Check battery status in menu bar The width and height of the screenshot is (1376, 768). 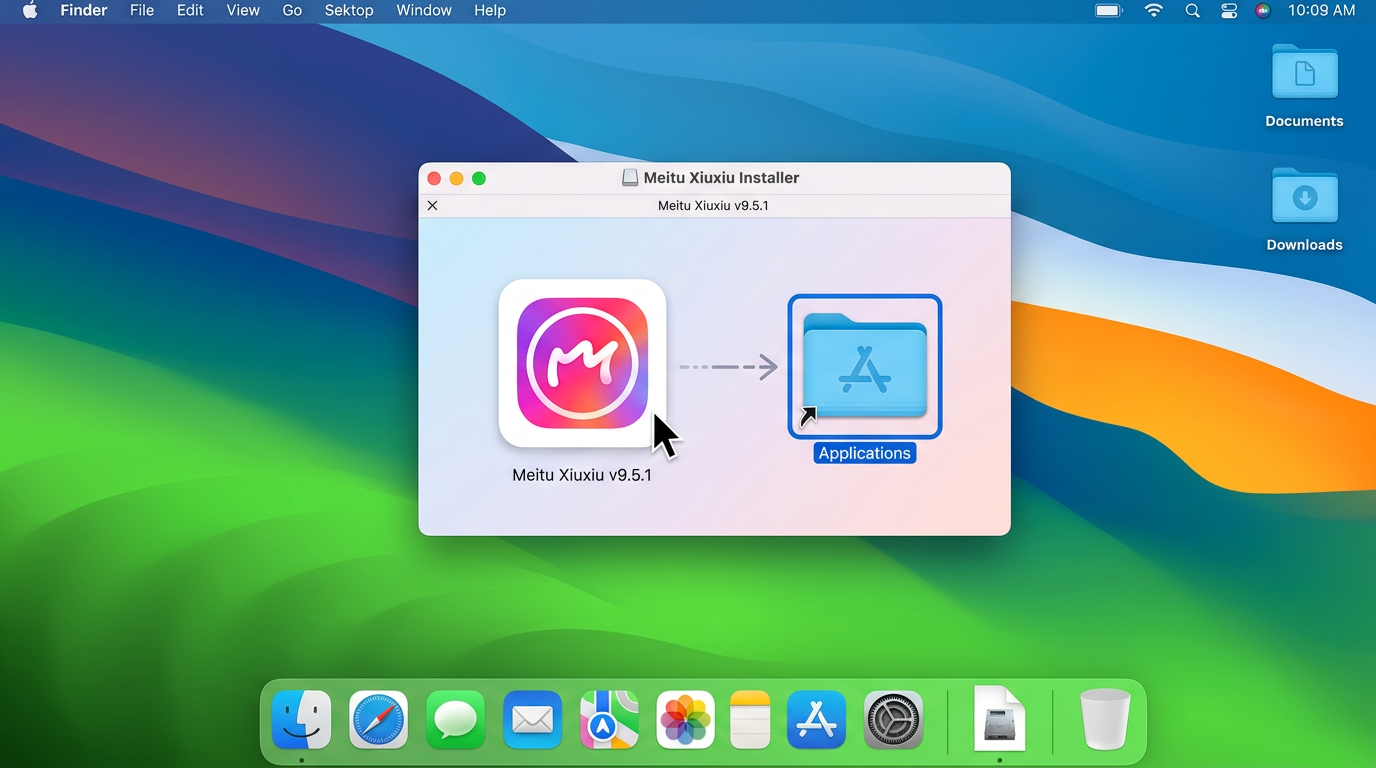pos(1109,11)
